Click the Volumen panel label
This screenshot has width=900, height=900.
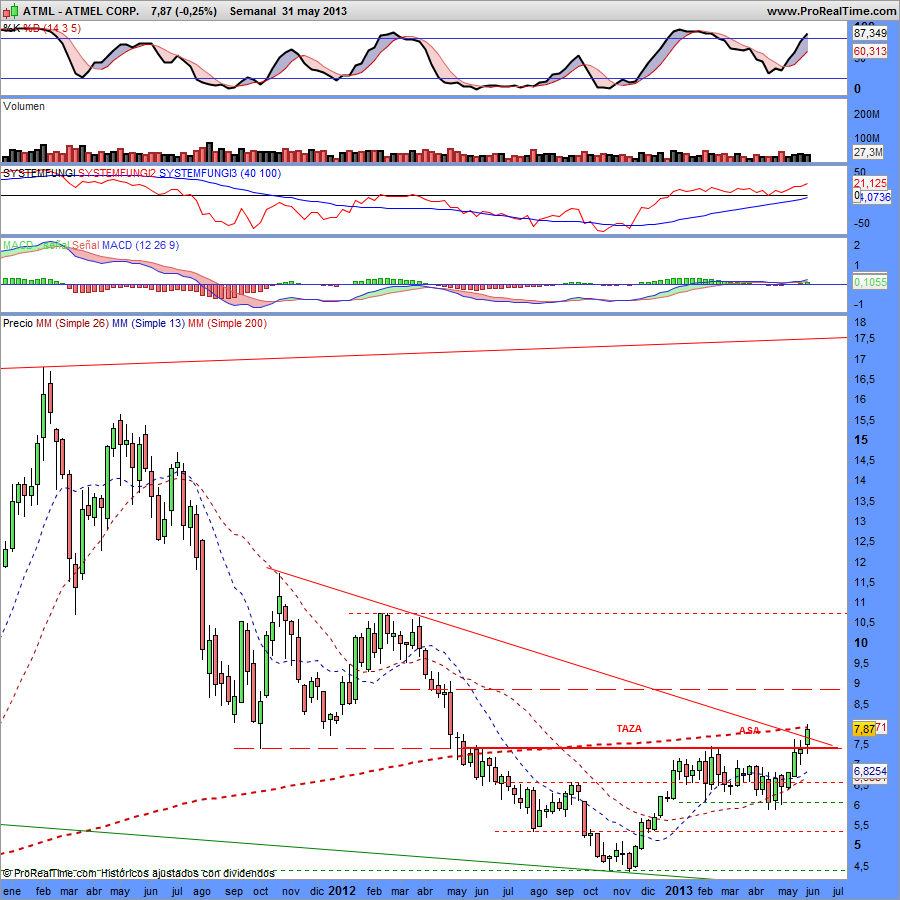[24, 106]
